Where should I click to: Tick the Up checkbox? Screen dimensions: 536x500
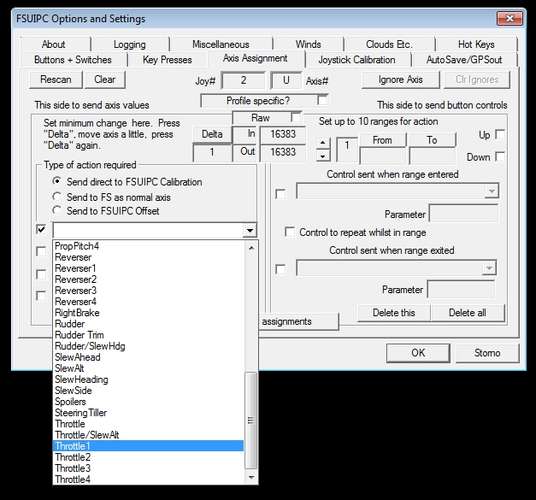pos(499,134)
